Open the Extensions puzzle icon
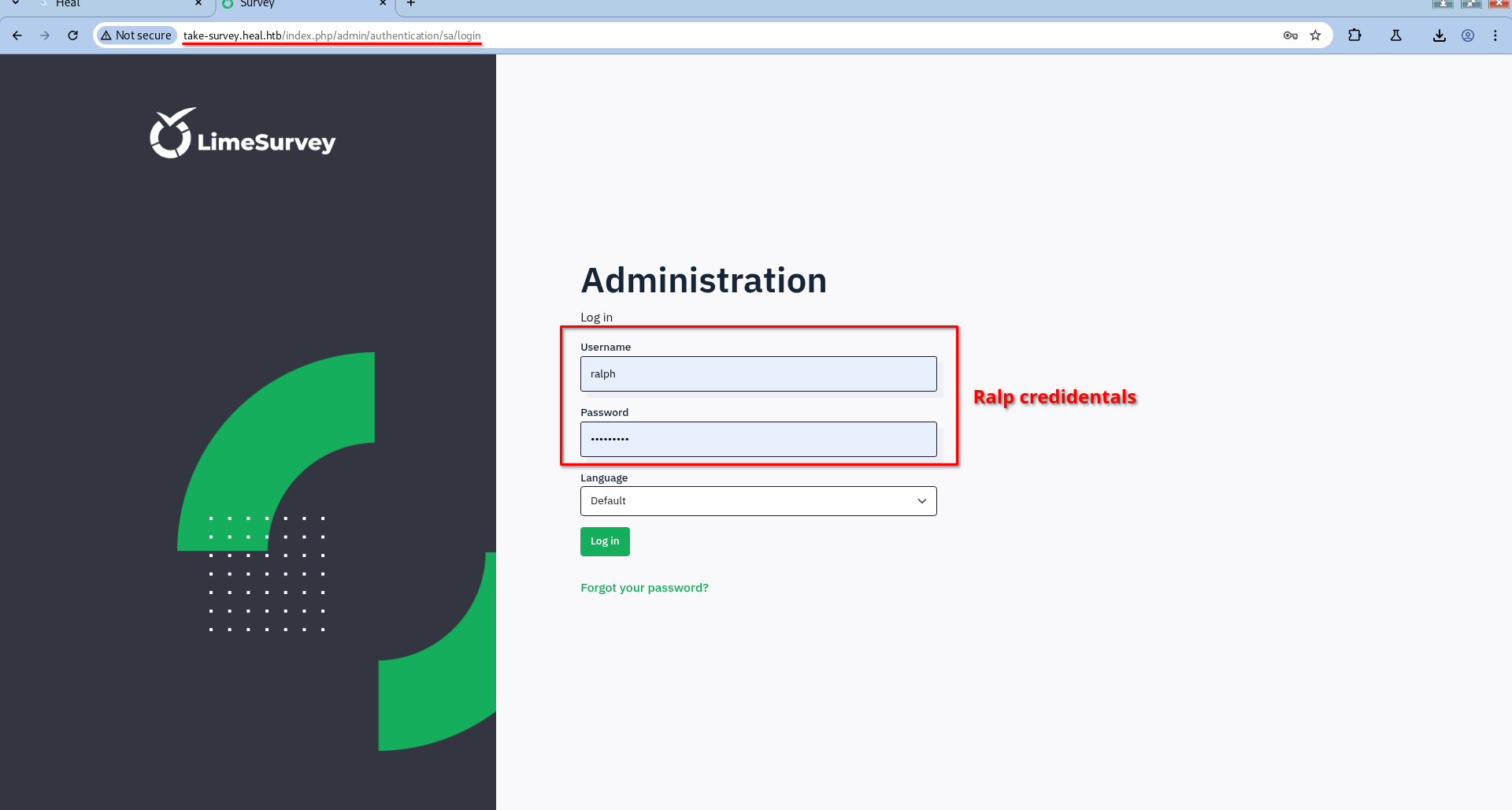The width and height of the screenshot is (1512, 810). coord(1354,35)
